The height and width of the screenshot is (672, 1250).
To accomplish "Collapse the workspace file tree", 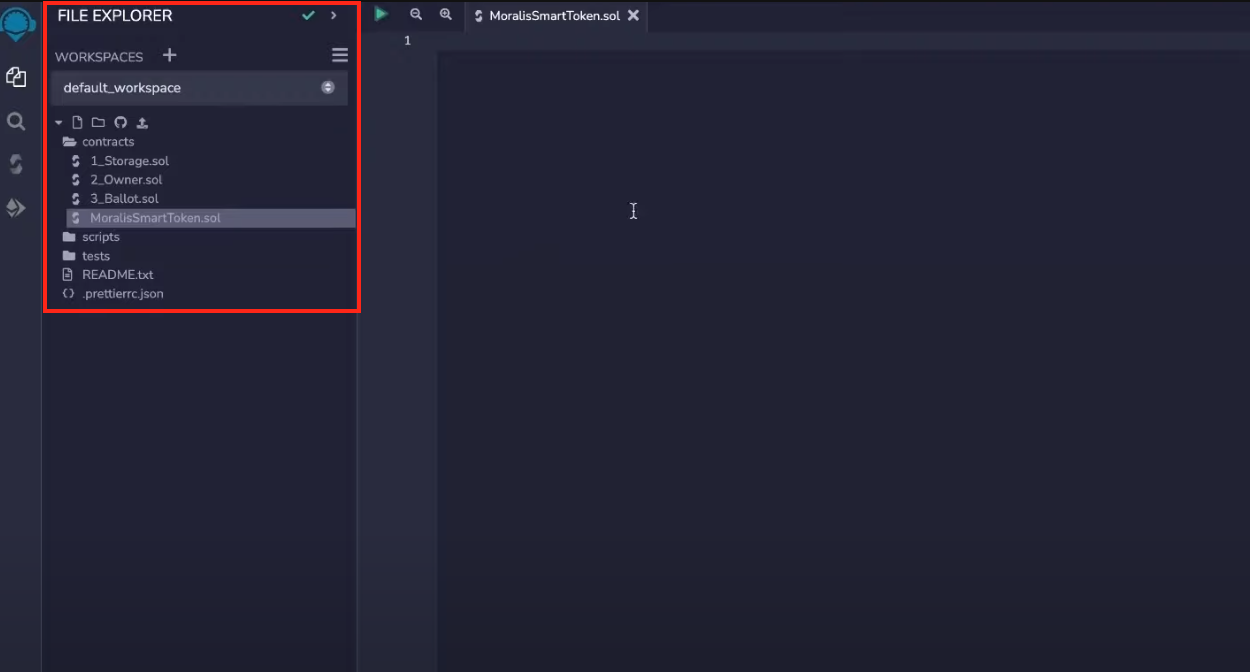I will [x=58, y=121].
